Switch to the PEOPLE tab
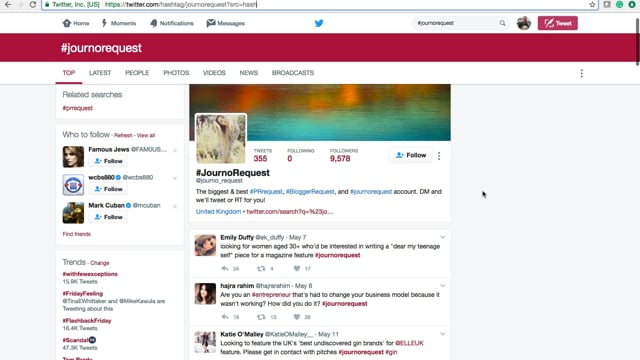640x360 pixels. pos(137,73)
